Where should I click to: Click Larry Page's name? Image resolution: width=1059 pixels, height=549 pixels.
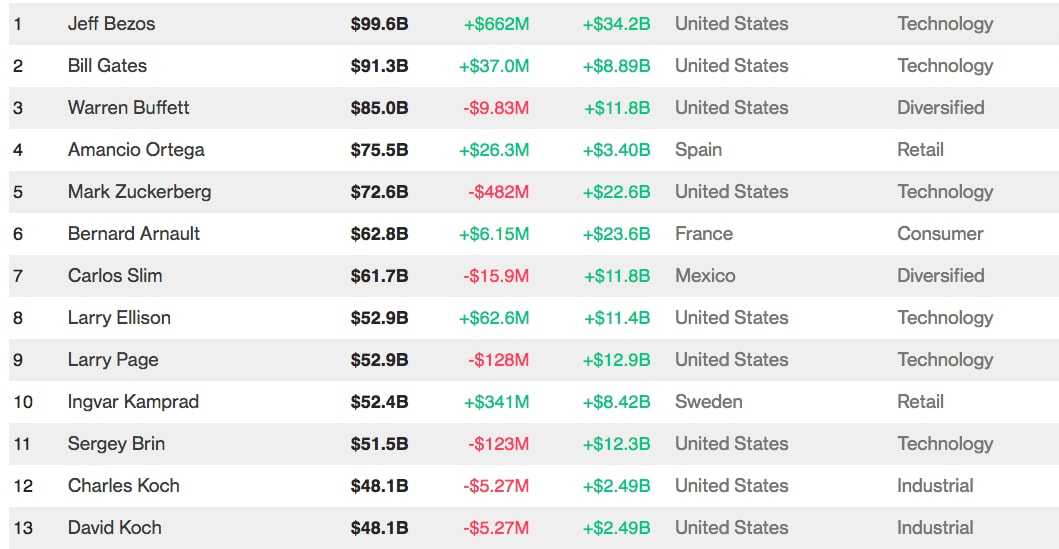coord(113,360)
